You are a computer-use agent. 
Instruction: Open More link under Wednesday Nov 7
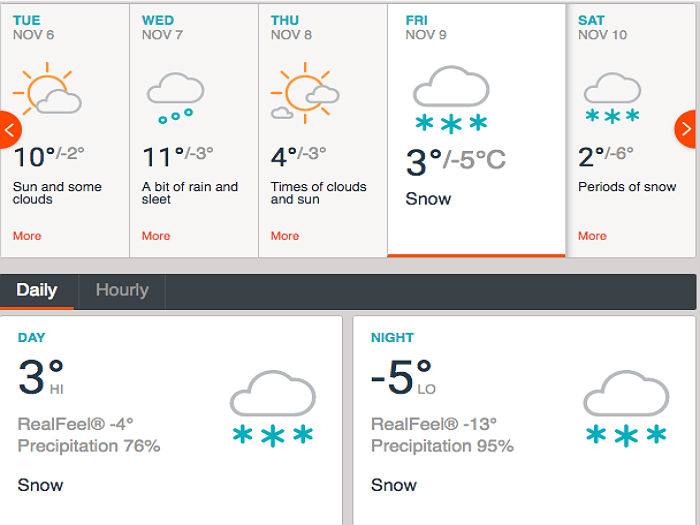[156, 236]
